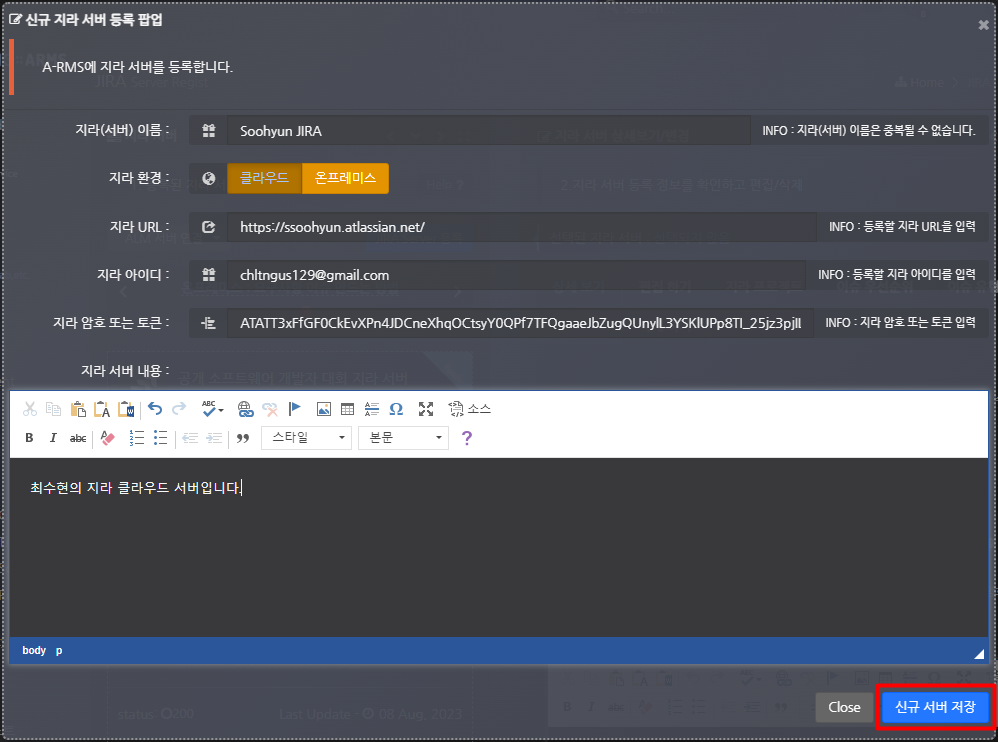Maximize the editor with the fullscreen icon
This screenshot has height=742, width=998.
coord(426,408)
